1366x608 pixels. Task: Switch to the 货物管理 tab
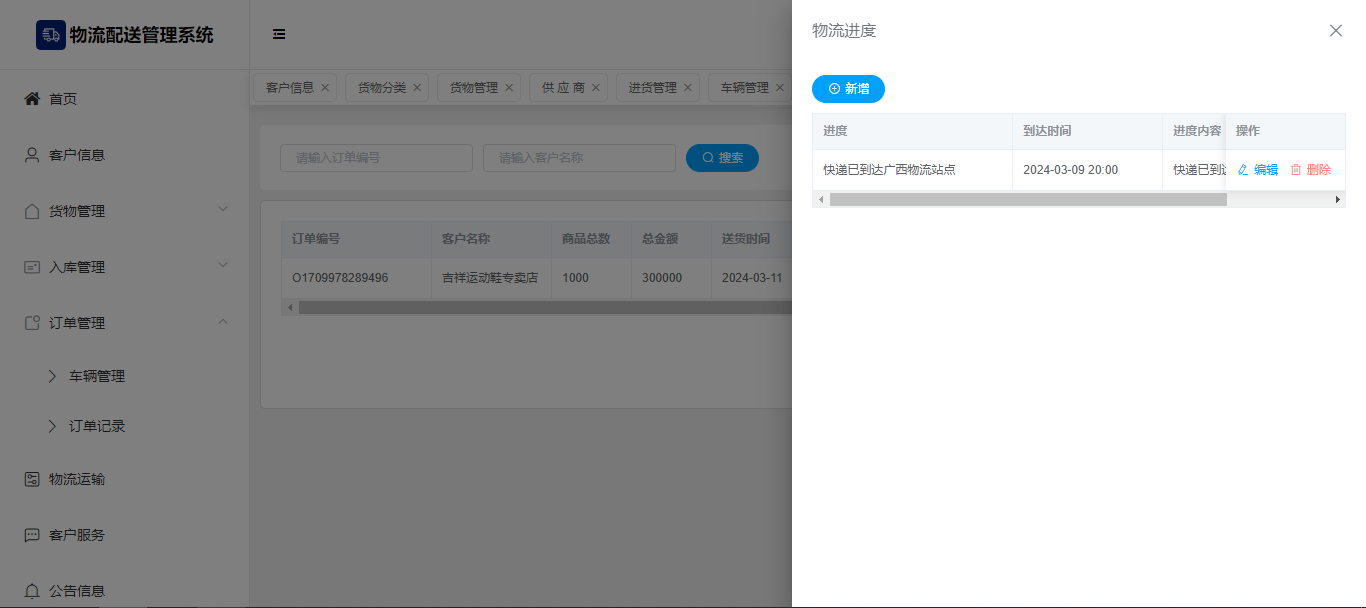473,88
